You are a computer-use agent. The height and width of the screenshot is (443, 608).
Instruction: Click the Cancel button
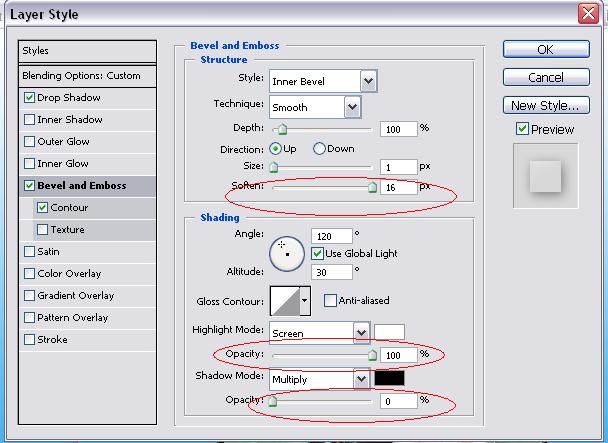pos(546,77)
